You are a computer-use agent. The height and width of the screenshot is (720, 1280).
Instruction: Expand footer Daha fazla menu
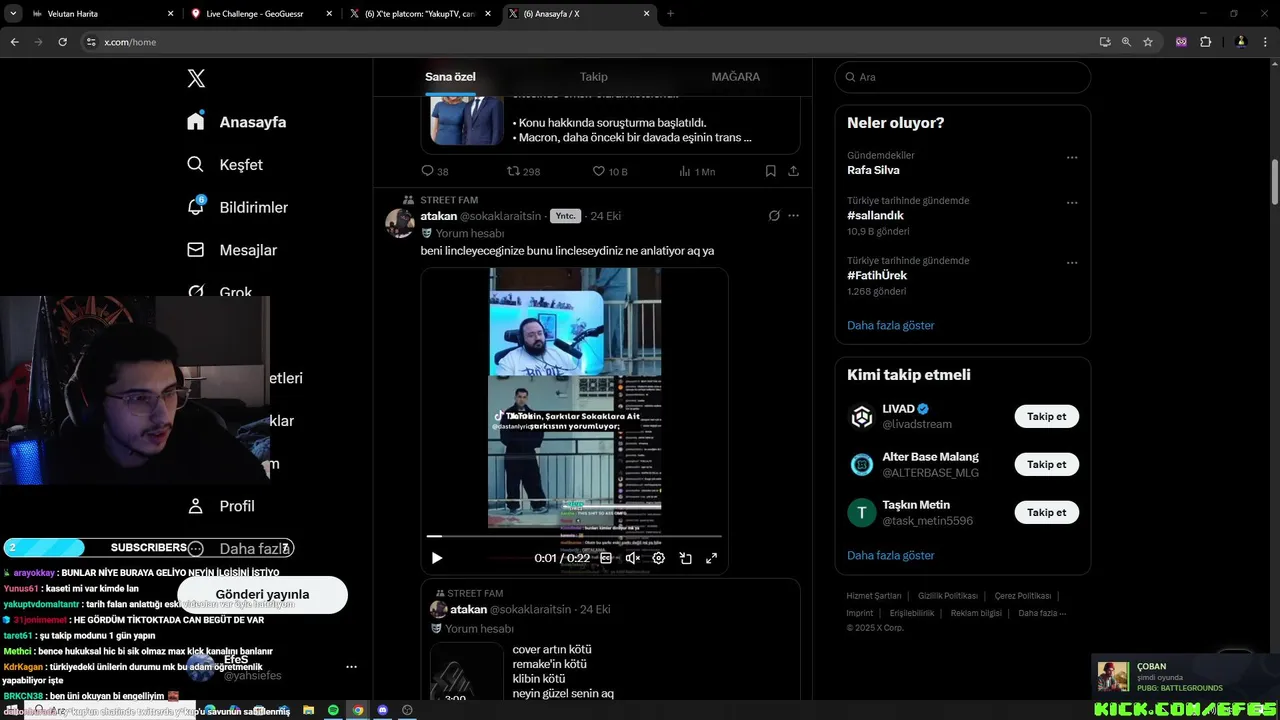1042,613
